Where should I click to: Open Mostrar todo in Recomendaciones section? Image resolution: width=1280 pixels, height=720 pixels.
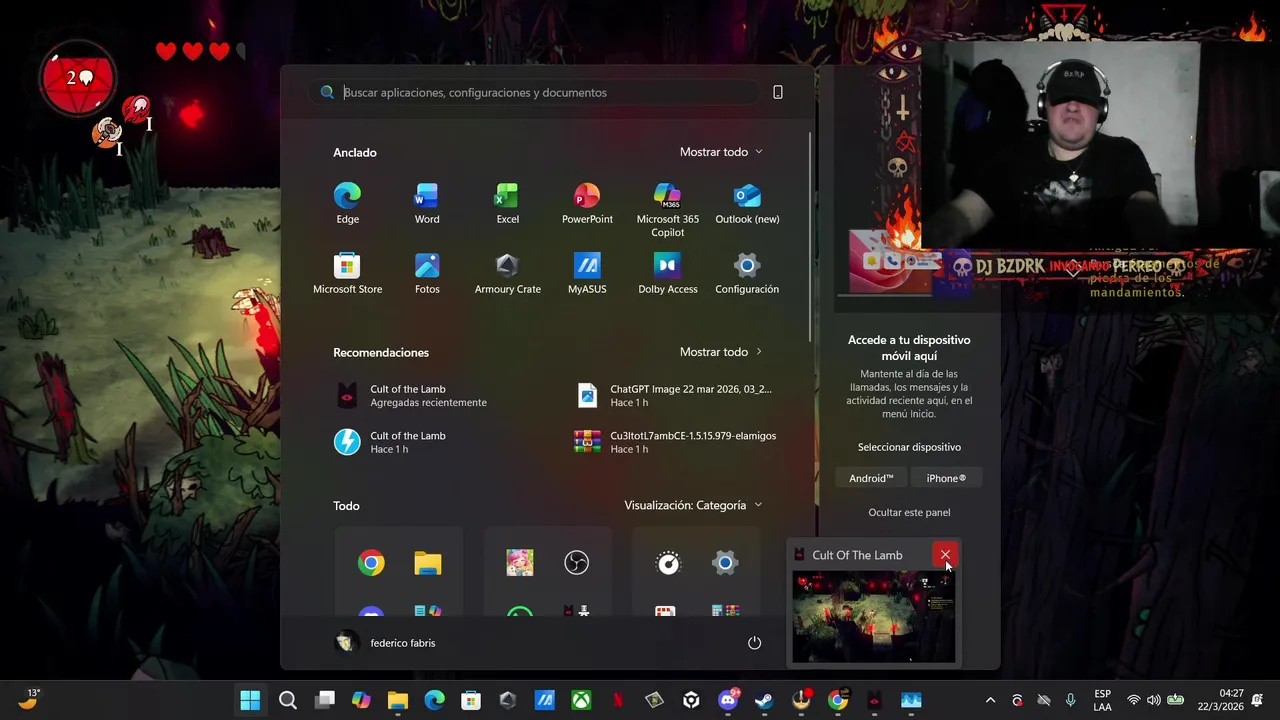[x=721, y=352]
